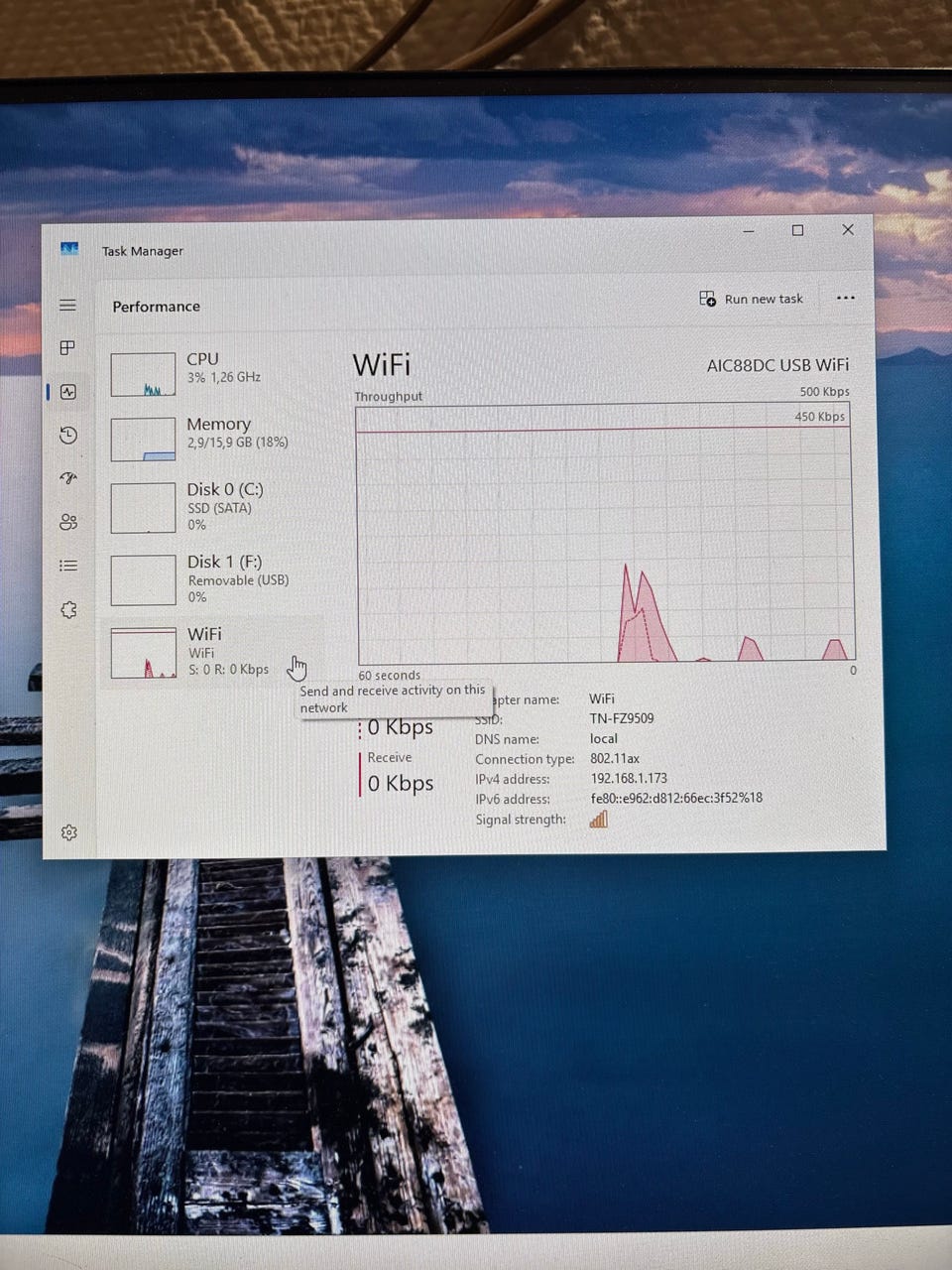Click the Memory 2,9/15,9 GB (18%) reading
952x1270 pixels.
(238, 443)
